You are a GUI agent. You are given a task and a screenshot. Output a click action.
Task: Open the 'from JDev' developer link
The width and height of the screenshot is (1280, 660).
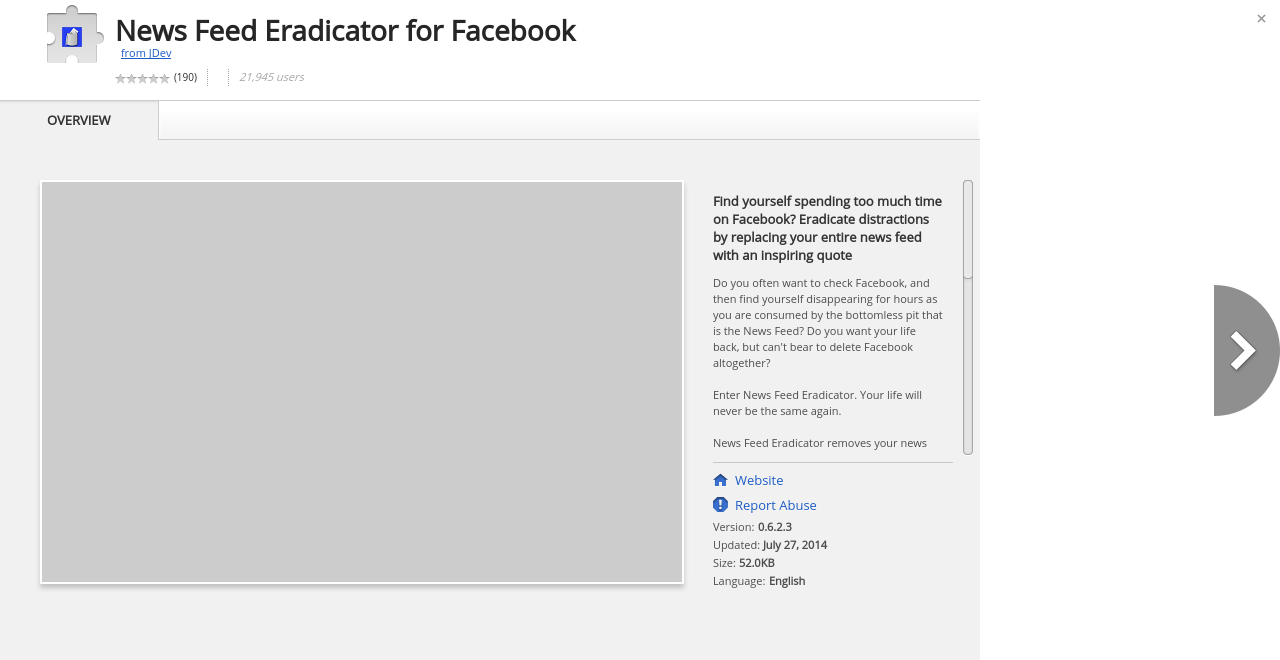146,53
